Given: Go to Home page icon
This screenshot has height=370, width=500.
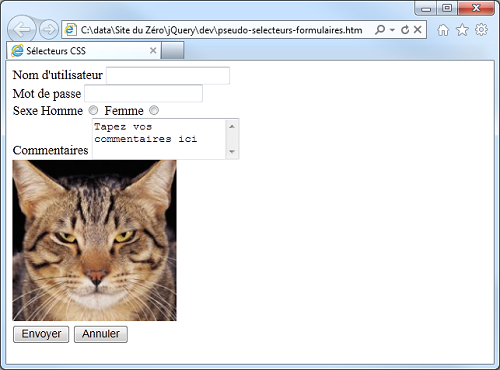Looking at the screenshot, I should click(443, 30).
